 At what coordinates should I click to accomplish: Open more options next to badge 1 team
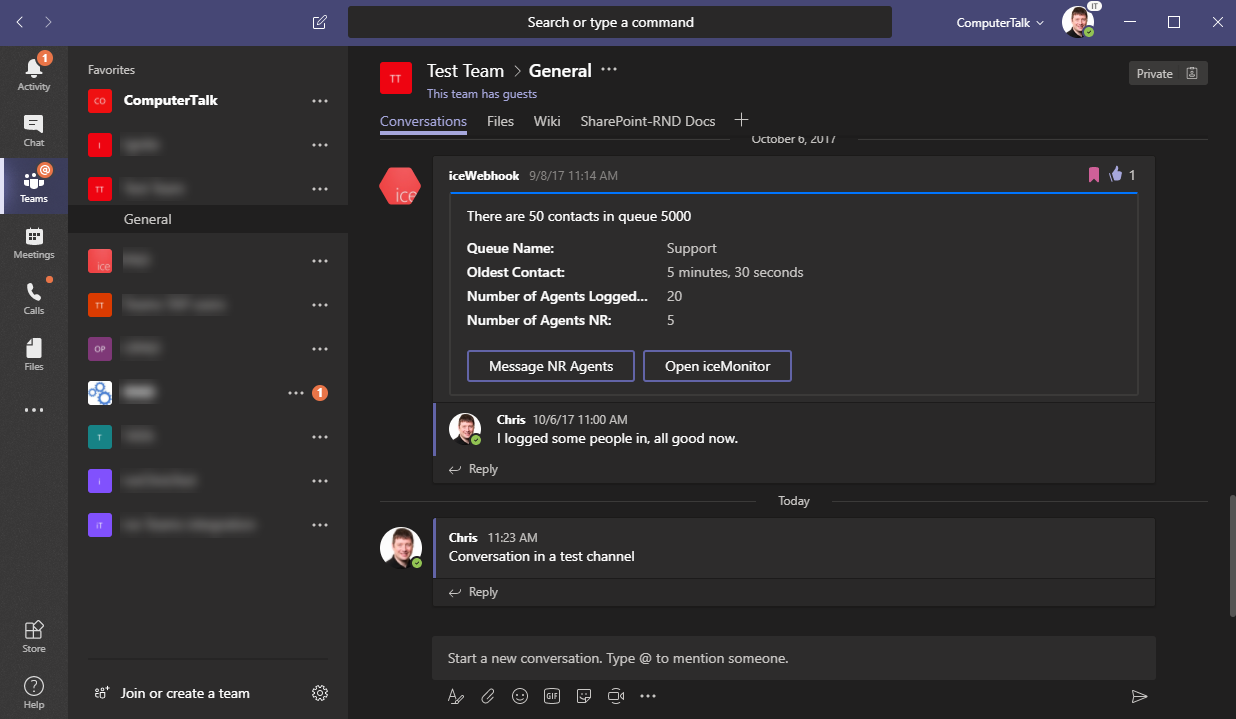point(296,393)
